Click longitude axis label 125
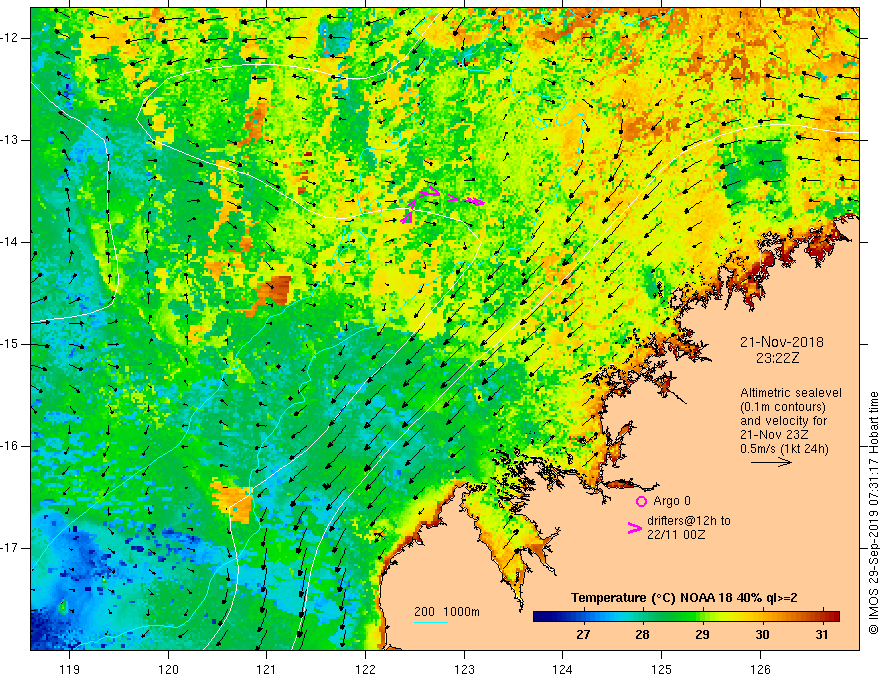 (662, 669)
